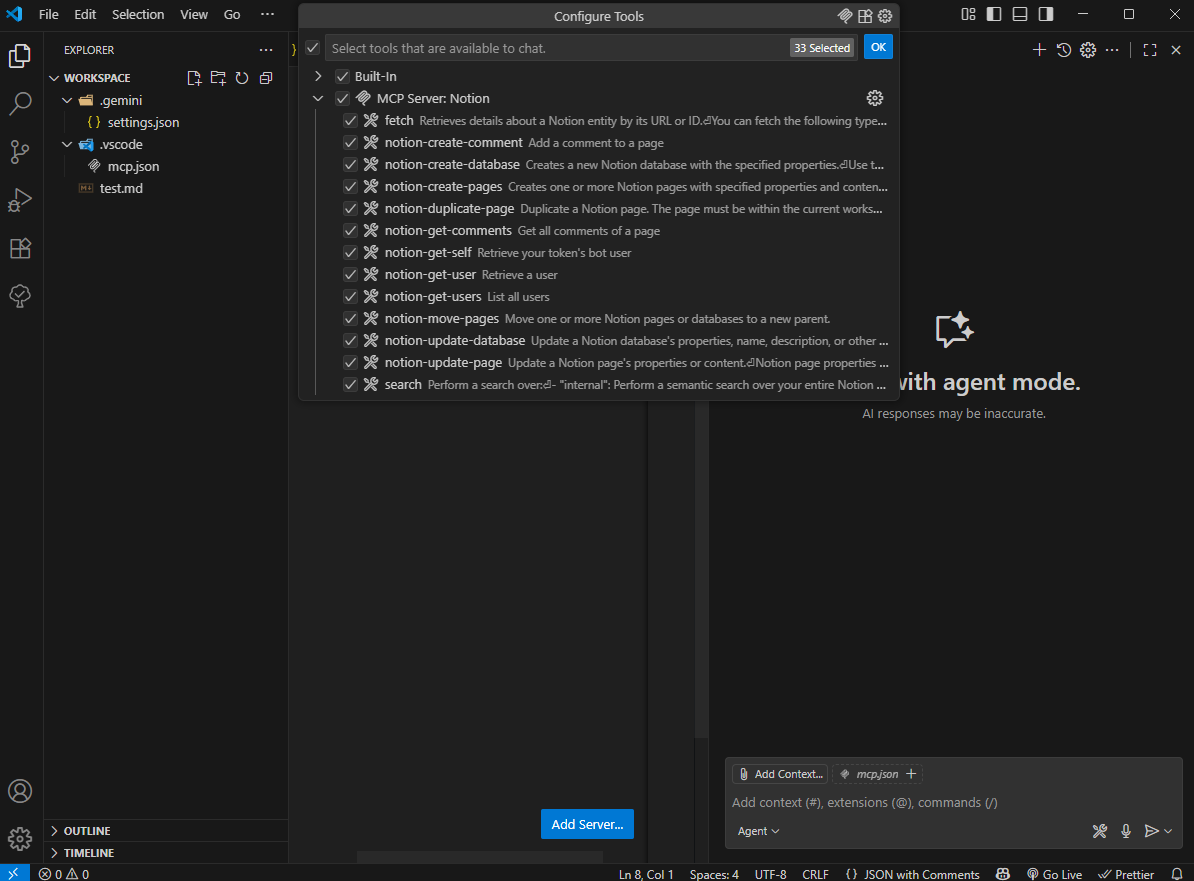Toggle primary side bar layout icon
The width and height of the screenshot is (1194, 881).
(994, 14)
